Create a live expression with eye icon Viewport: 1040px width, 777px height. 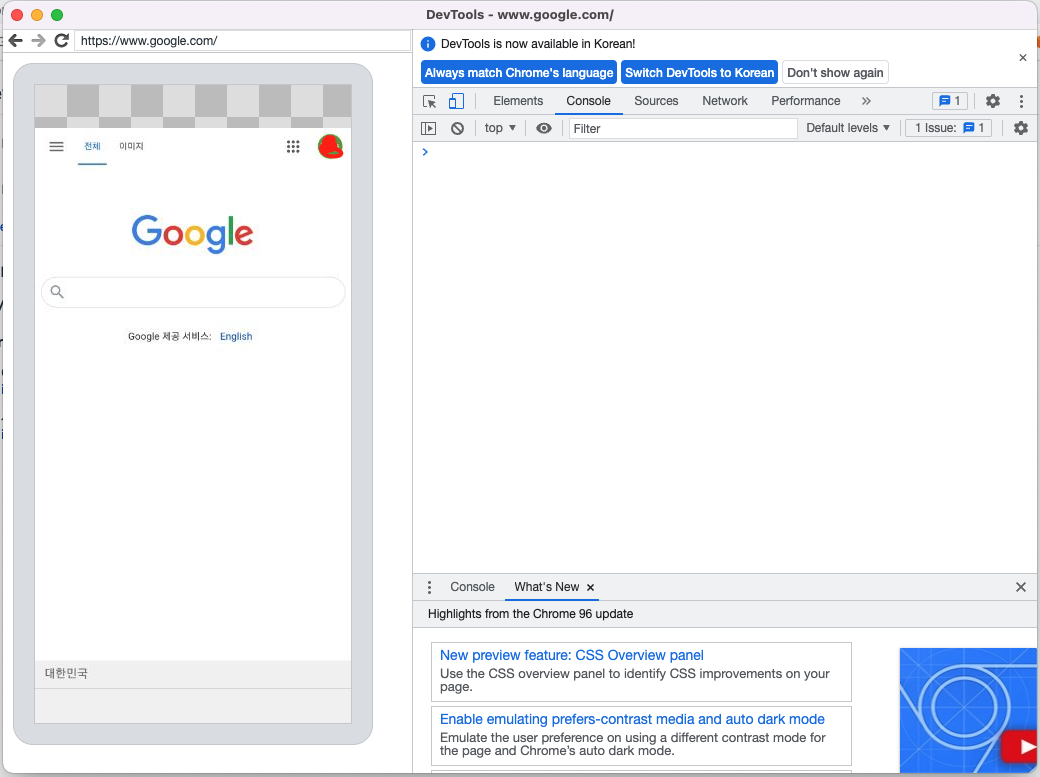[x=544, y=128]
